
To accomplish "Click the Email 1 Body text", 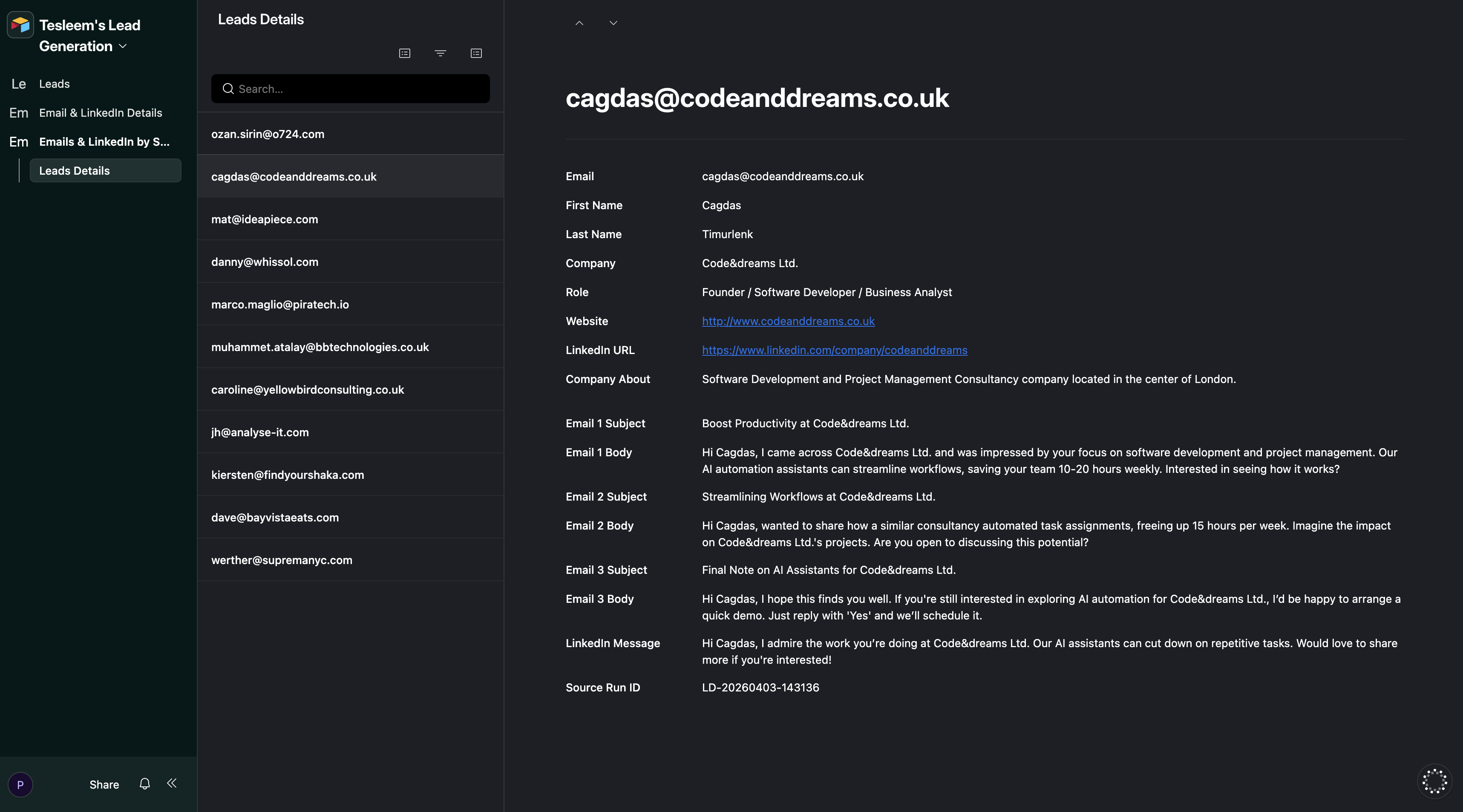I will click(1050, 461).
